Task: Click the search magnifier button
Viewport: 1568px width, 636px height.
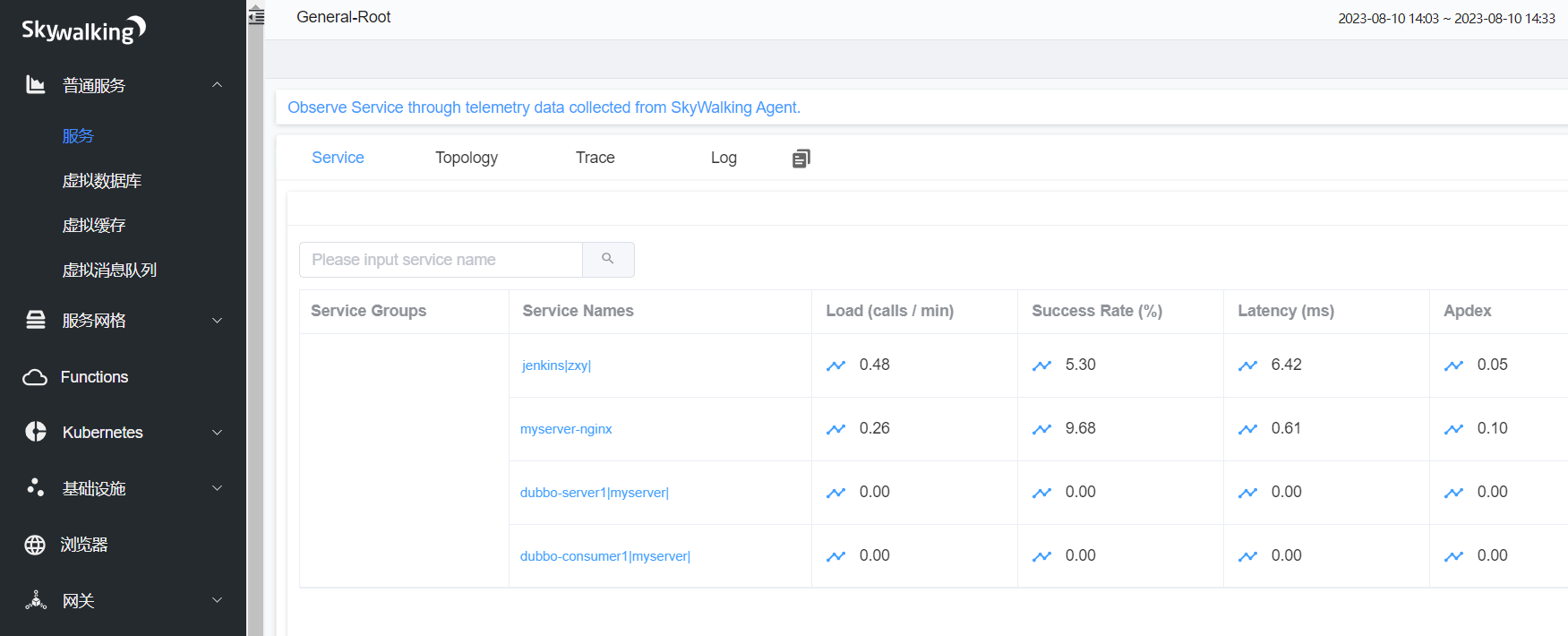Action: (x=608, y=259)
